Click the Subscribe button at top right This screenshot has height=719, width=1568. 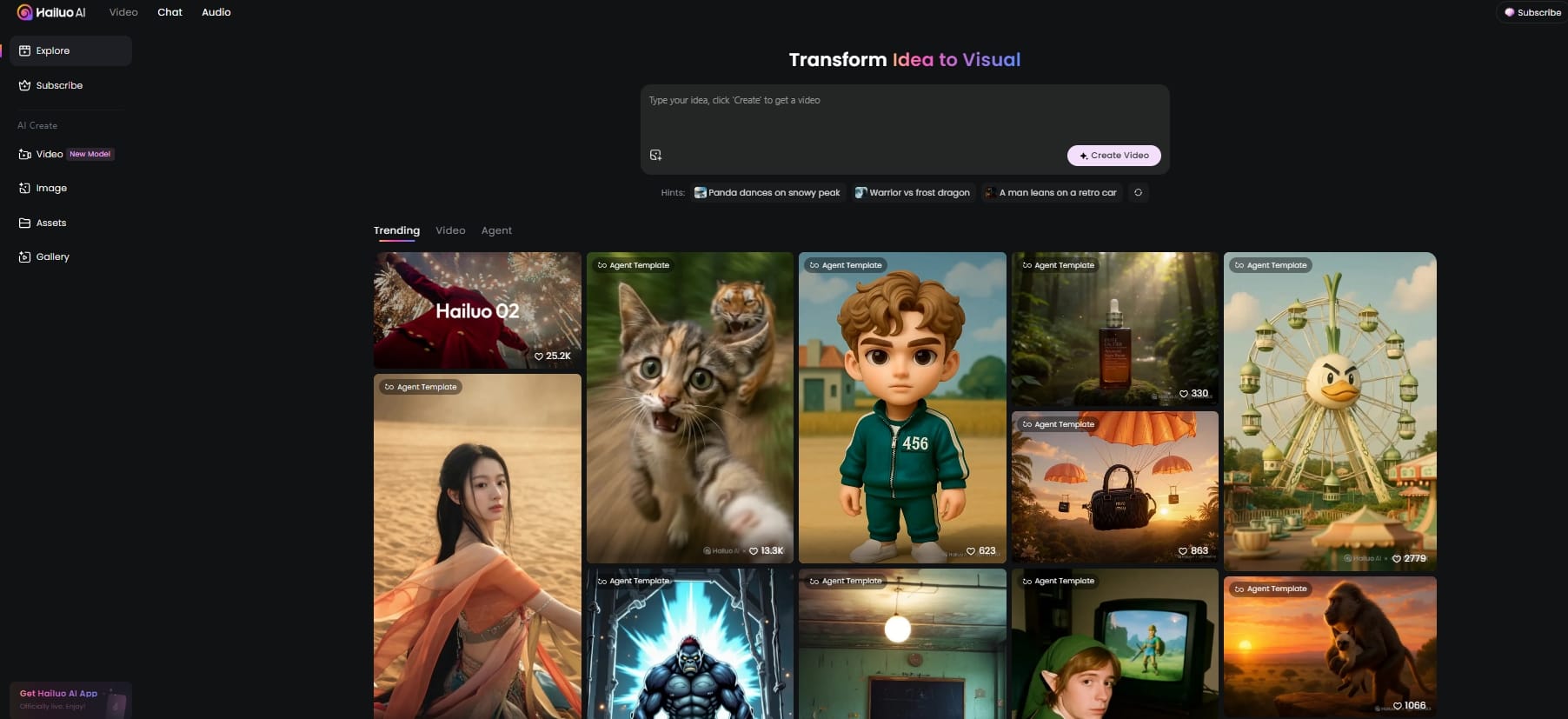tap(1532, 12)
